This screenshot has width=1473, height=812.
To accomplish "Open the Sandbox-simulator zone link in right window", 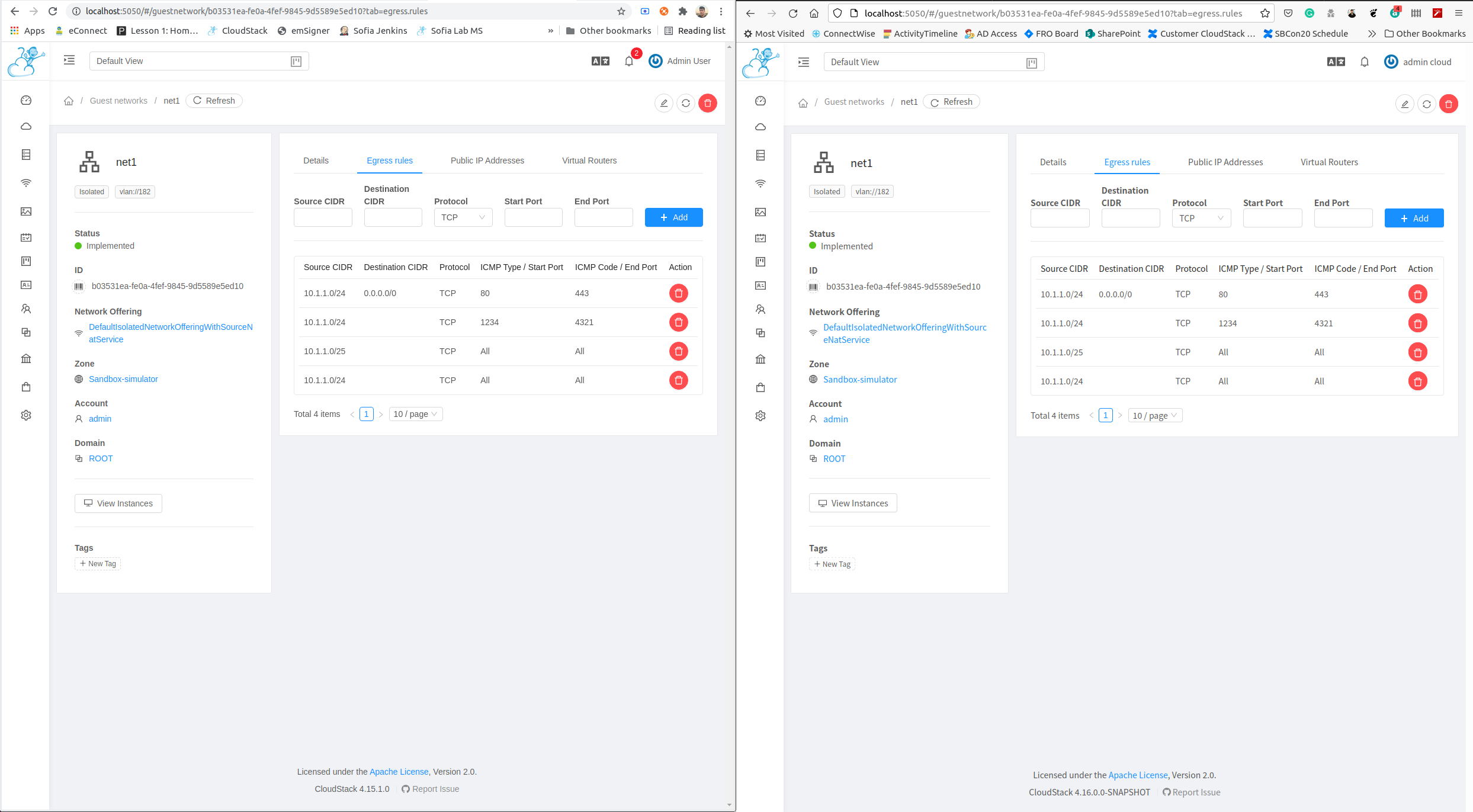I will 859,380.
